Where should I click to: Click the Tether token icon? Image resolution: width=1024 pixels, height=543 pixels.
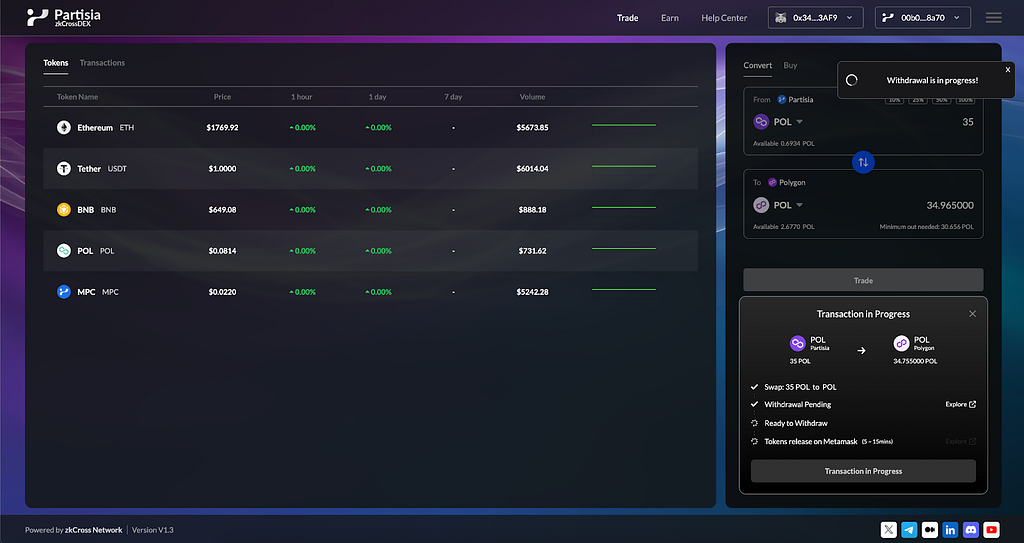coord(63,169)
